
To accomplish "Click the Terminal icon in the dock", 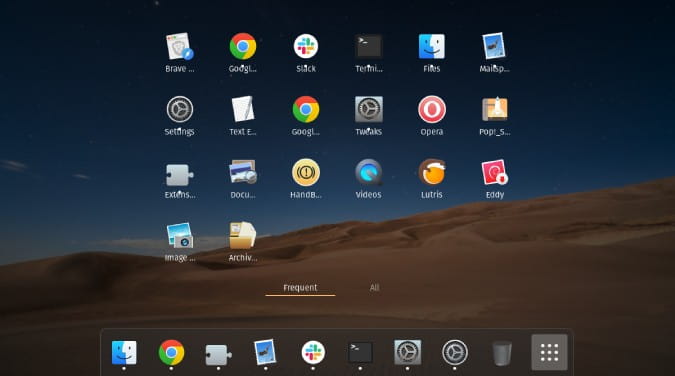I will (360, 353).
